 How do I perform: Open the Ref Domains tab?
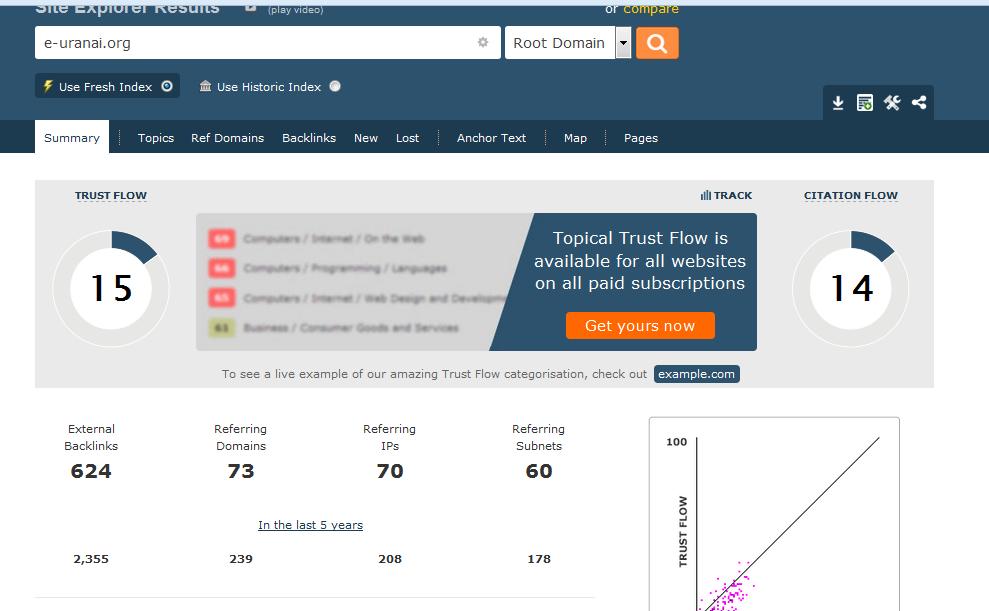[x=228, y=138]
